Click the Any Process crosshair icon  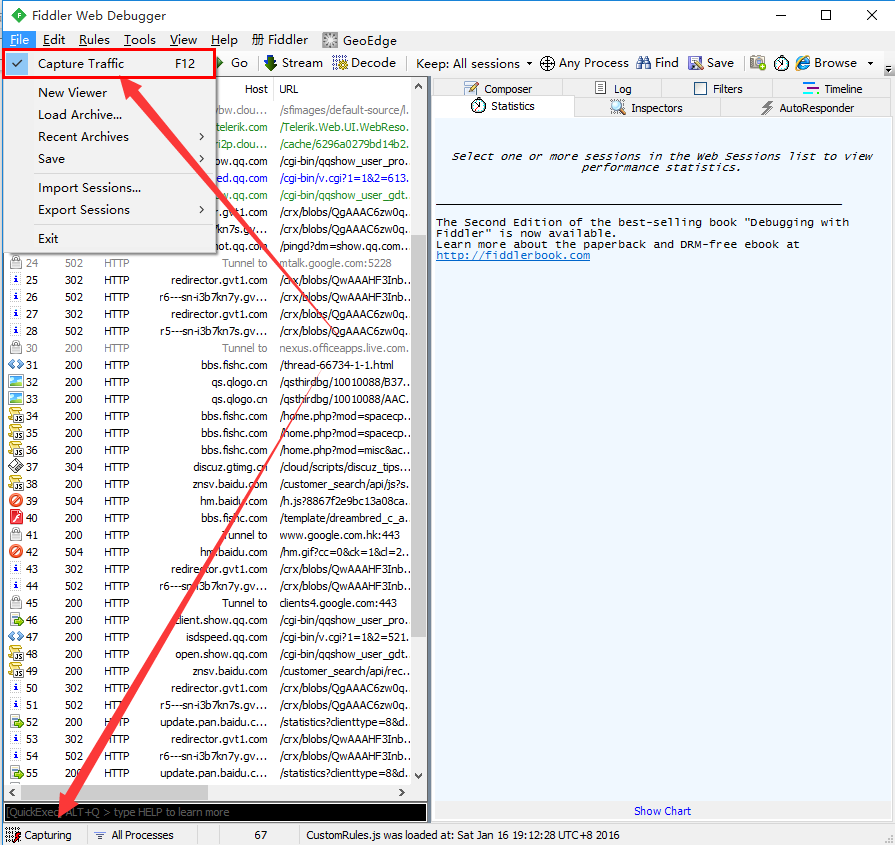547,63
